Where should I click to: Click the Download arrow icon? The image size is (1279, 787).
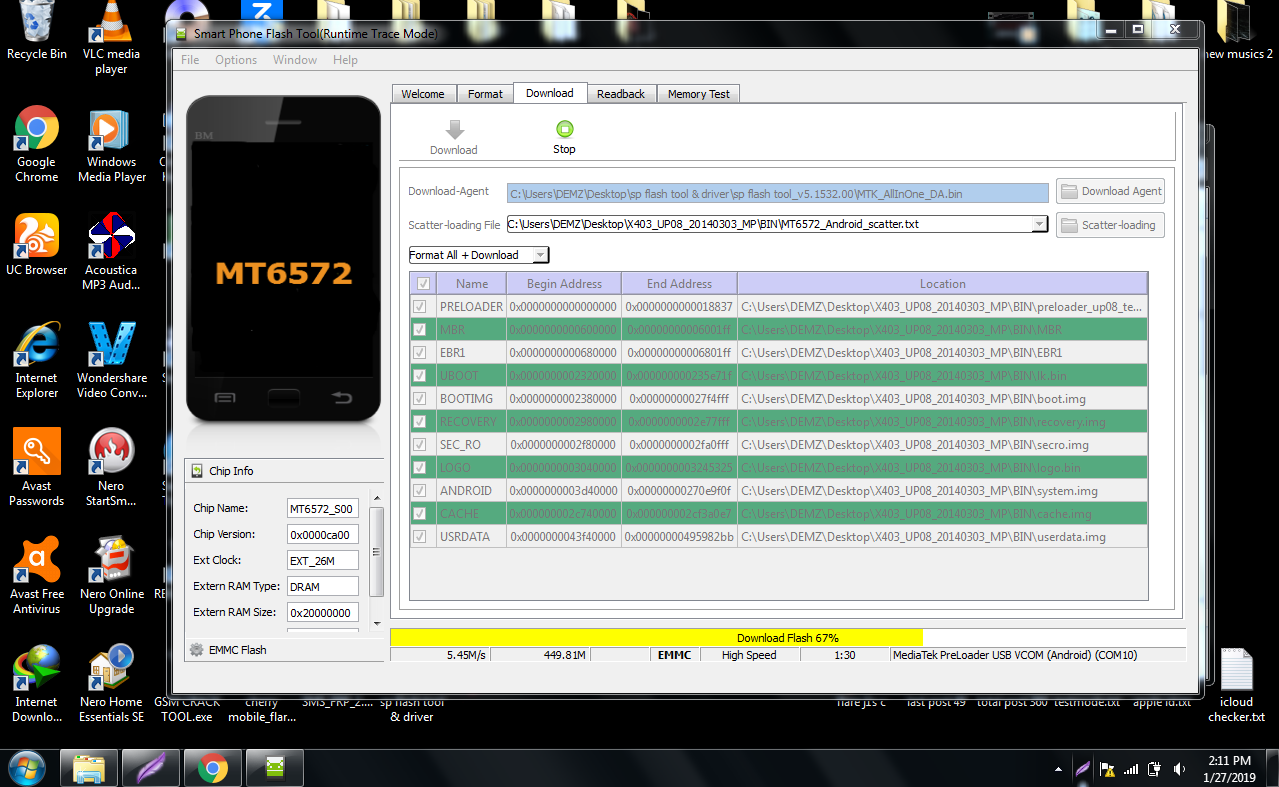click(x=454, y=129)
